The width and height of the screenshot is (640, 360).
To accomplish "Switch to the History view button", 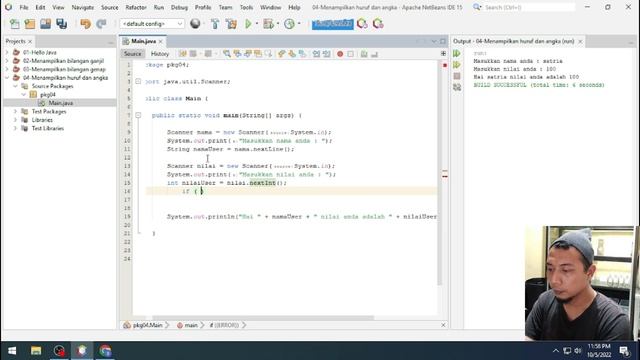I will click(160, 54).
